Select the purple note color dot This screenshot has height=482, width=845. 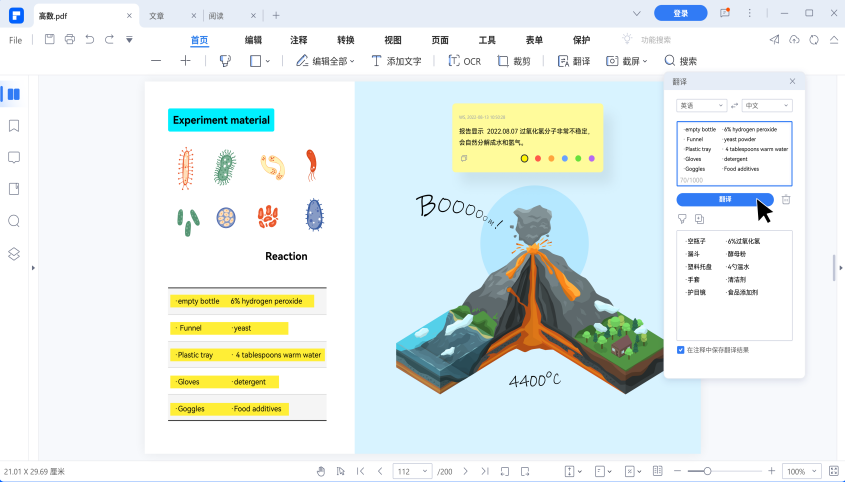pyautogui.click(x=592, y=159)
